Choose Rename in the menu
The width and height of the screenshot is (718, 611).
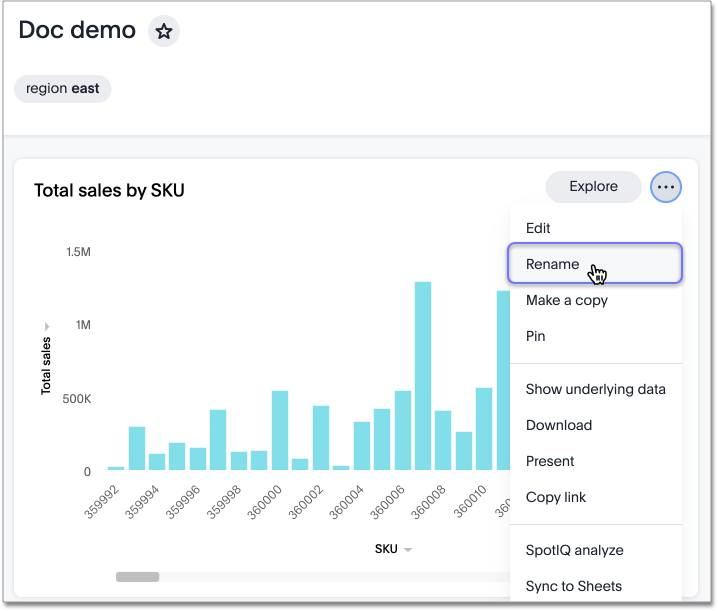[x=553, y=264]
